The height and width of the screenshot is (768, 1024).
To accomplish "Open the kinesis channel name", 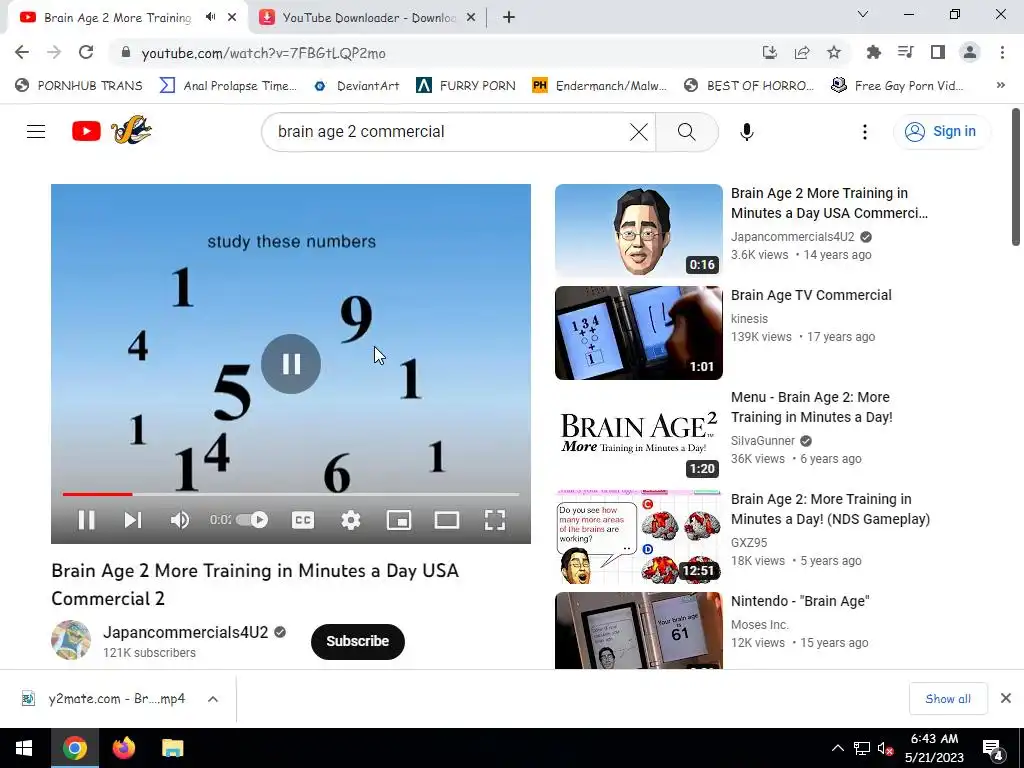I will click(749, 319).
